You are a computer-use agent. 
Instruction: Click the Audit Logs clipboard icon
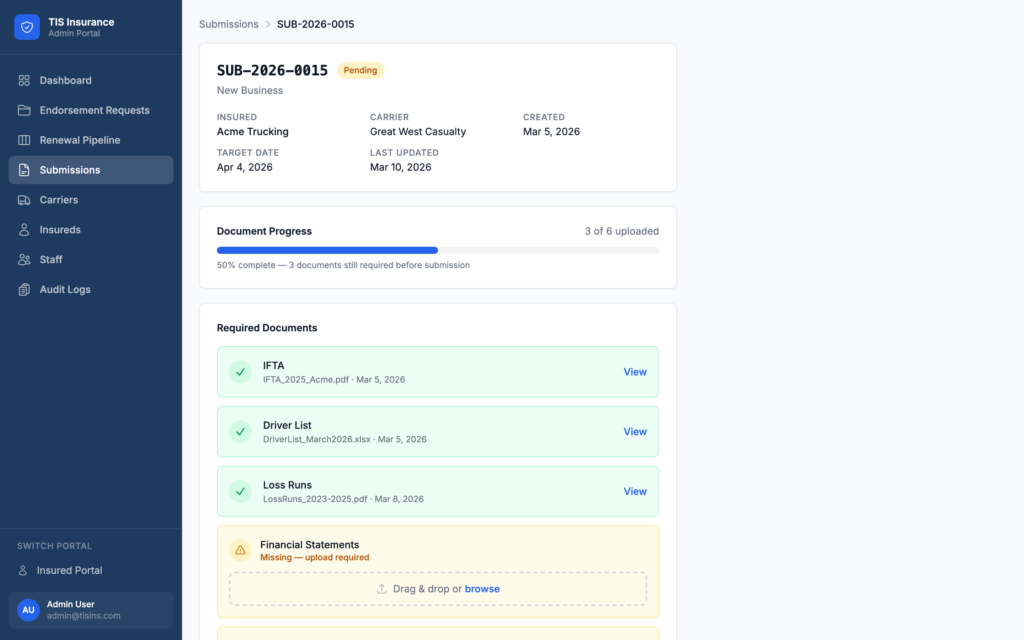click(x=24, y=289)
